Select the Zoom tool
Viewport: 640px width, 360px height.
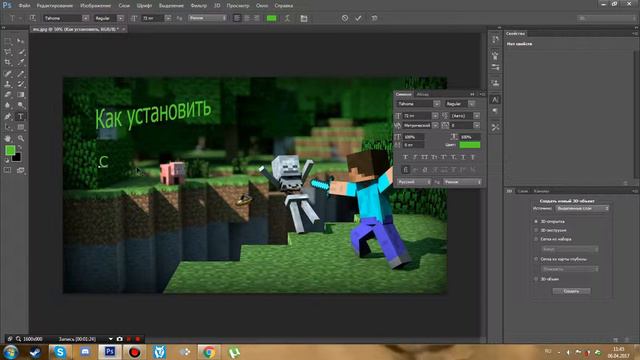coord(20,138)
